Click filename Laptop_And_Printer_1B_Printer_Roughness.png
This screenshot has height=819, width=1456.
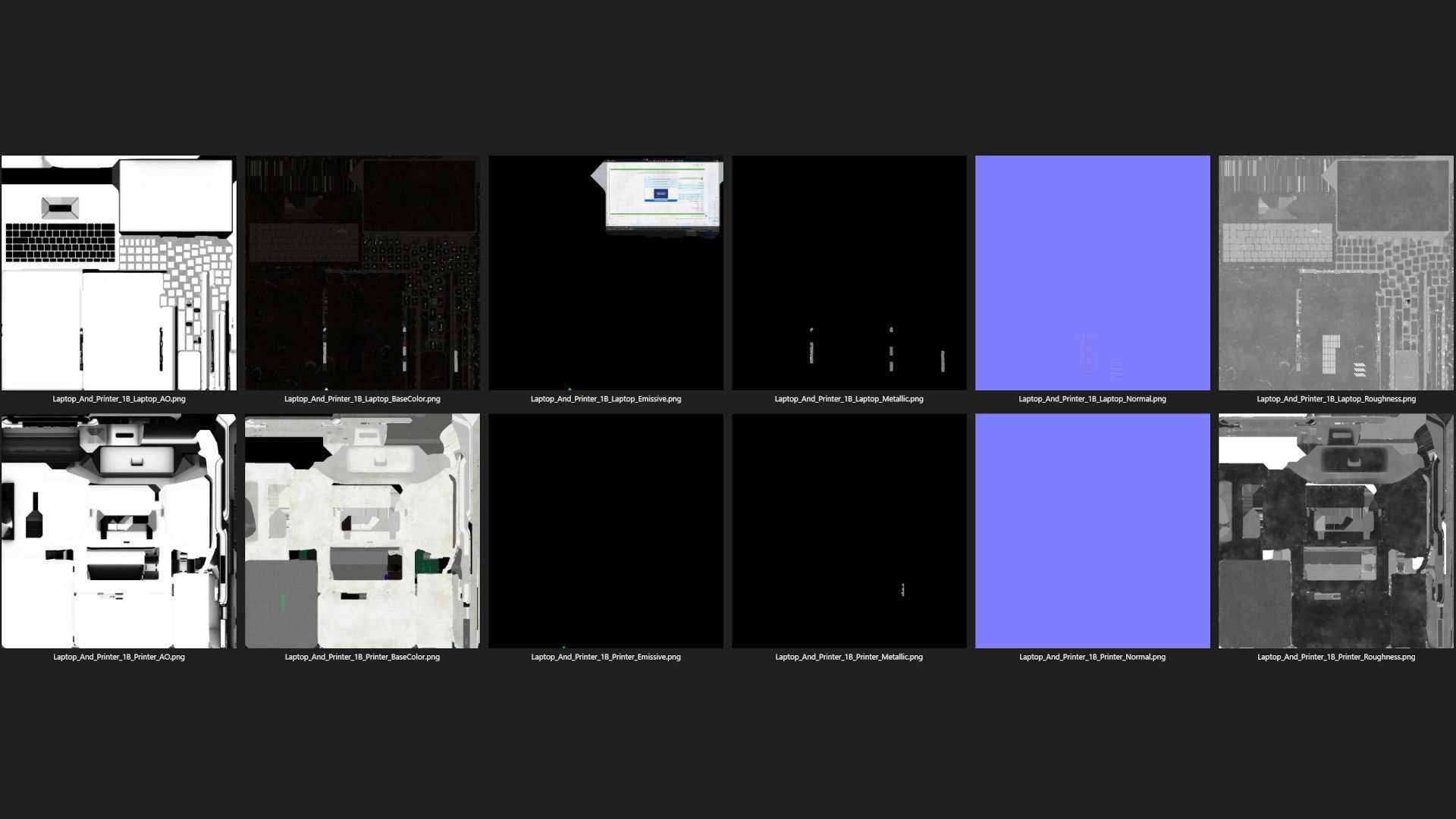1336,657
